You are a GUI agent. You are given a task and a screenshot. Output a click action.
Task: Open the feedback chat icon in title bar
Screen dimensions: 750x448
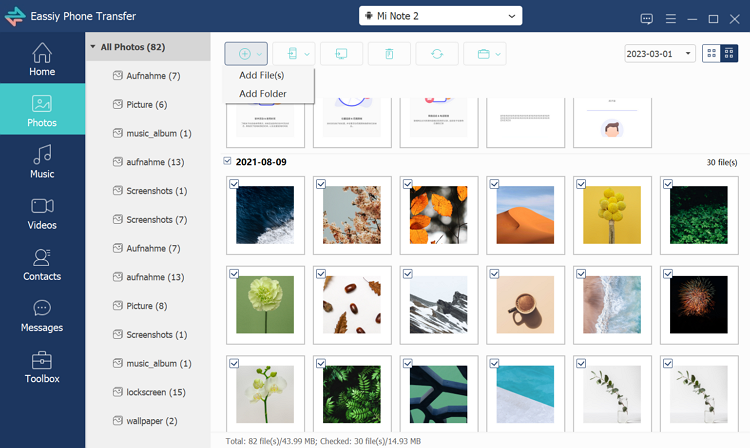click(x=646, y=19)
